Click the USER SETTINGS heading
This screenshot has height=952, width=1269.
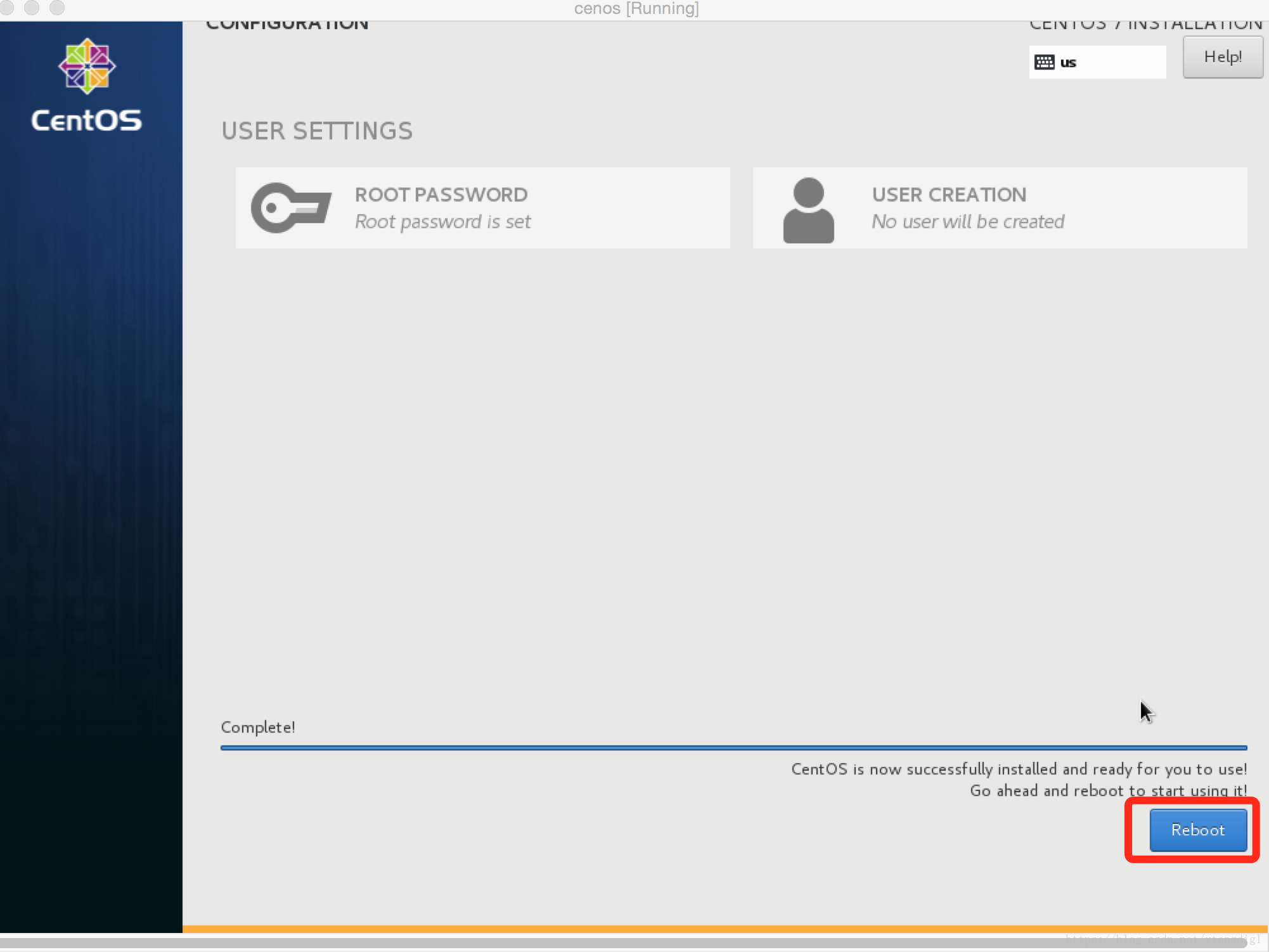coord(317,131)
